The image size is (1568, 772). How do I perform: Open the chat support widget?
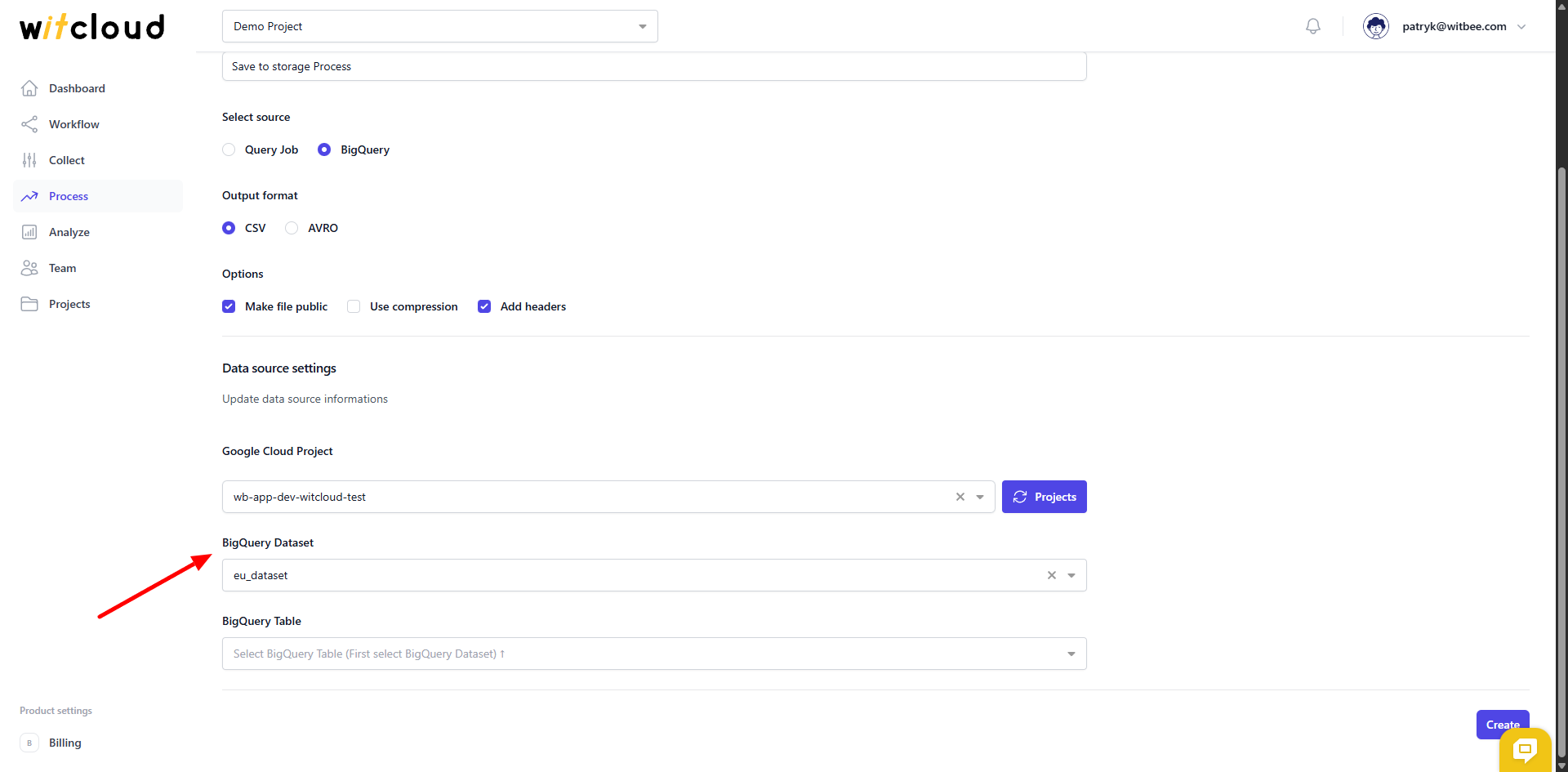[1525, 749]
